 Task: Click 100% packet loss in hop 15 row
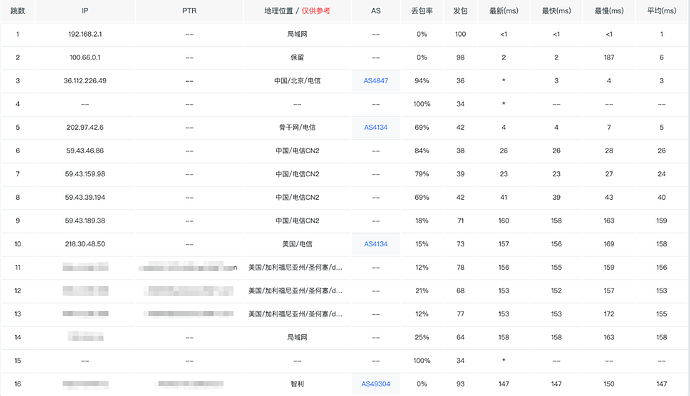pyautogui.click(x=422, y=360)
